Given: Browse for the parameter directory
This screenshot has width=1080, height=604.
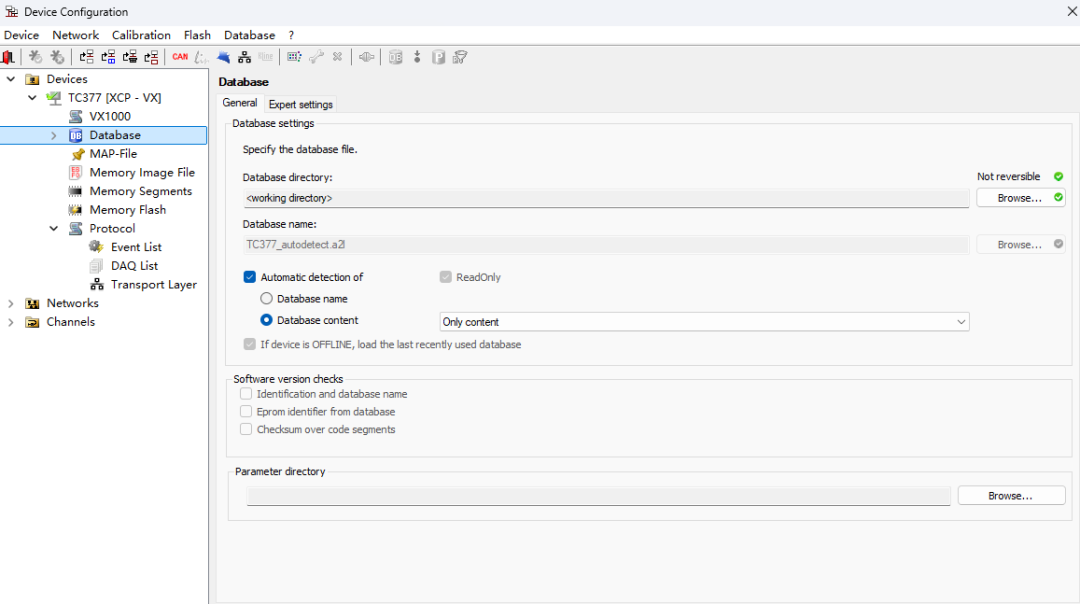Looking at the screenshot, I should [1010, 496].
